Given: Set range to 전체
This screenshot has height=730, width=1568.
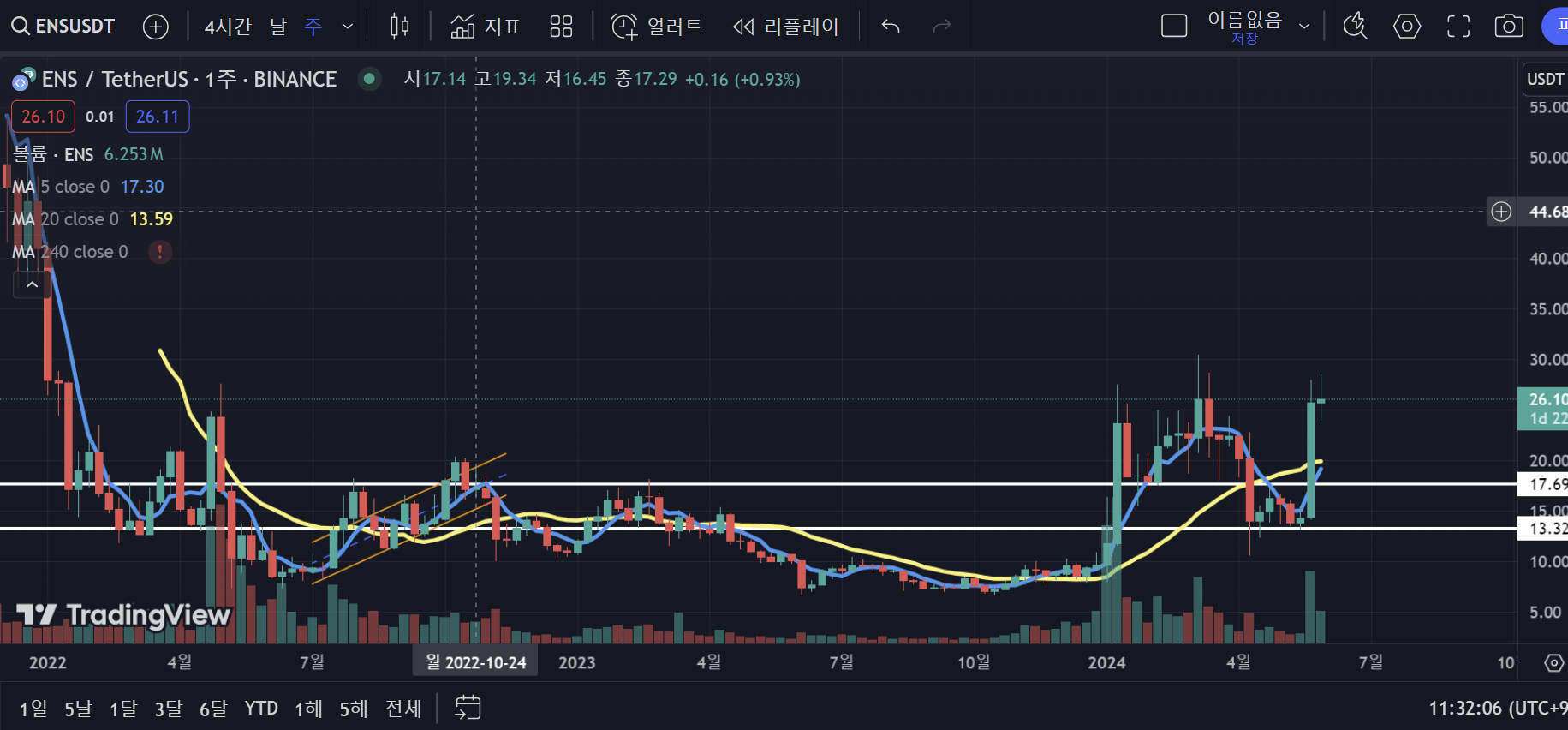Looking at the screenshot, I should coord(403,709).
